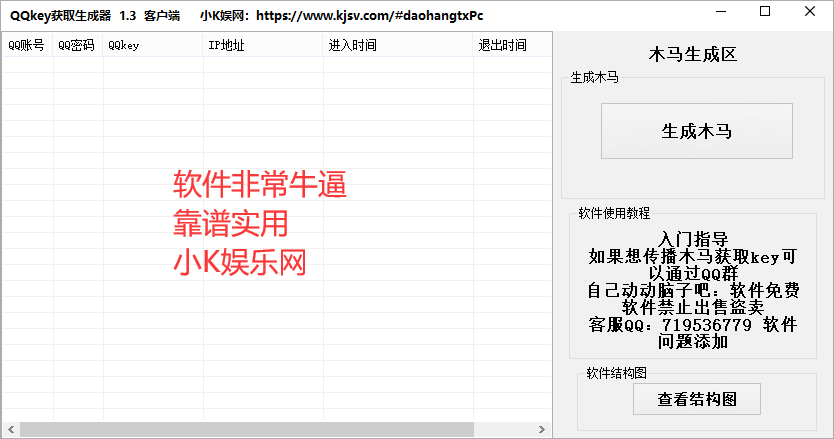Close the window with the X button
The height and width of the screenshot is (439, 834).
[811, 12]
